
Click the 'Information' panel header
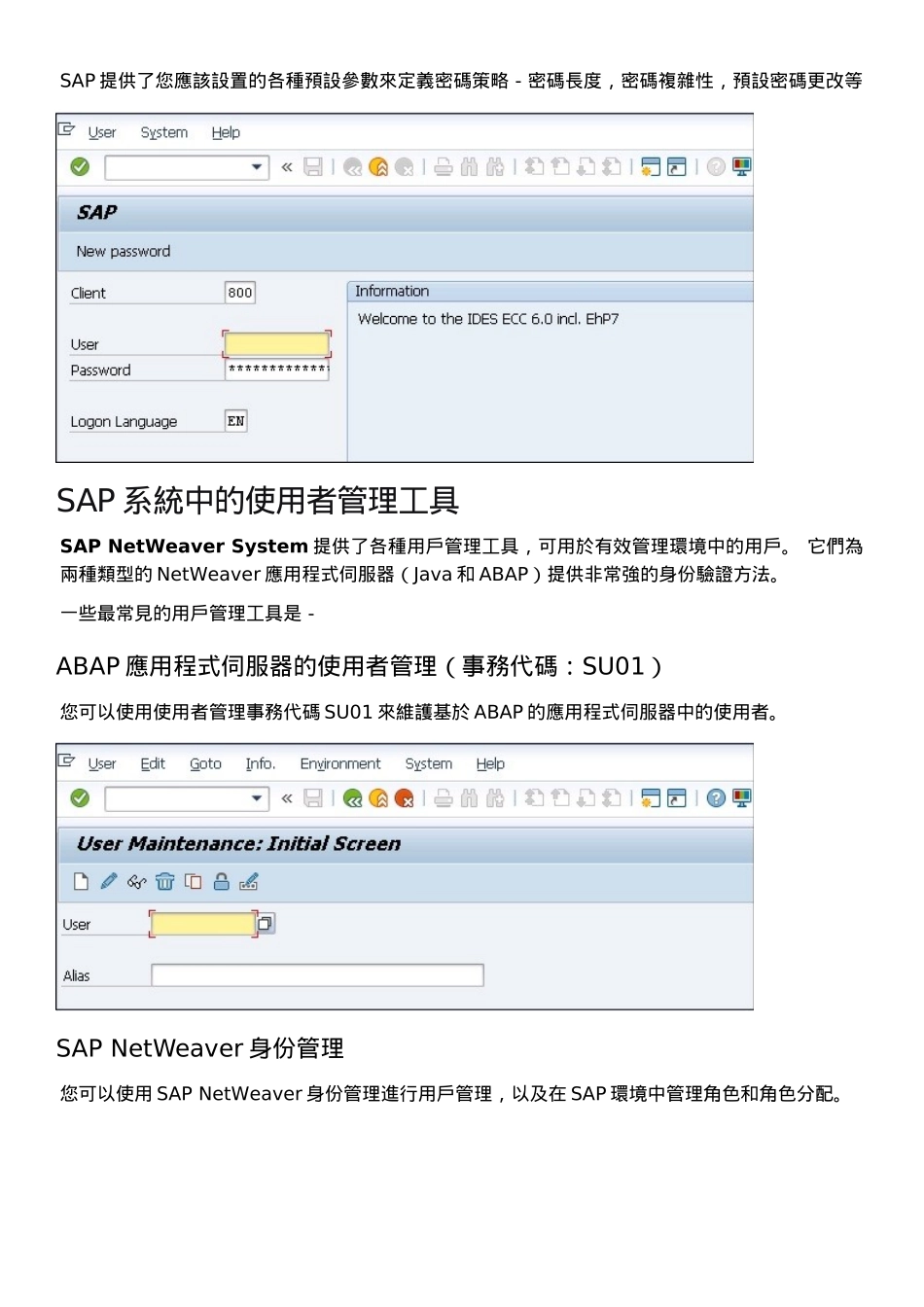(x=550, y=291)
